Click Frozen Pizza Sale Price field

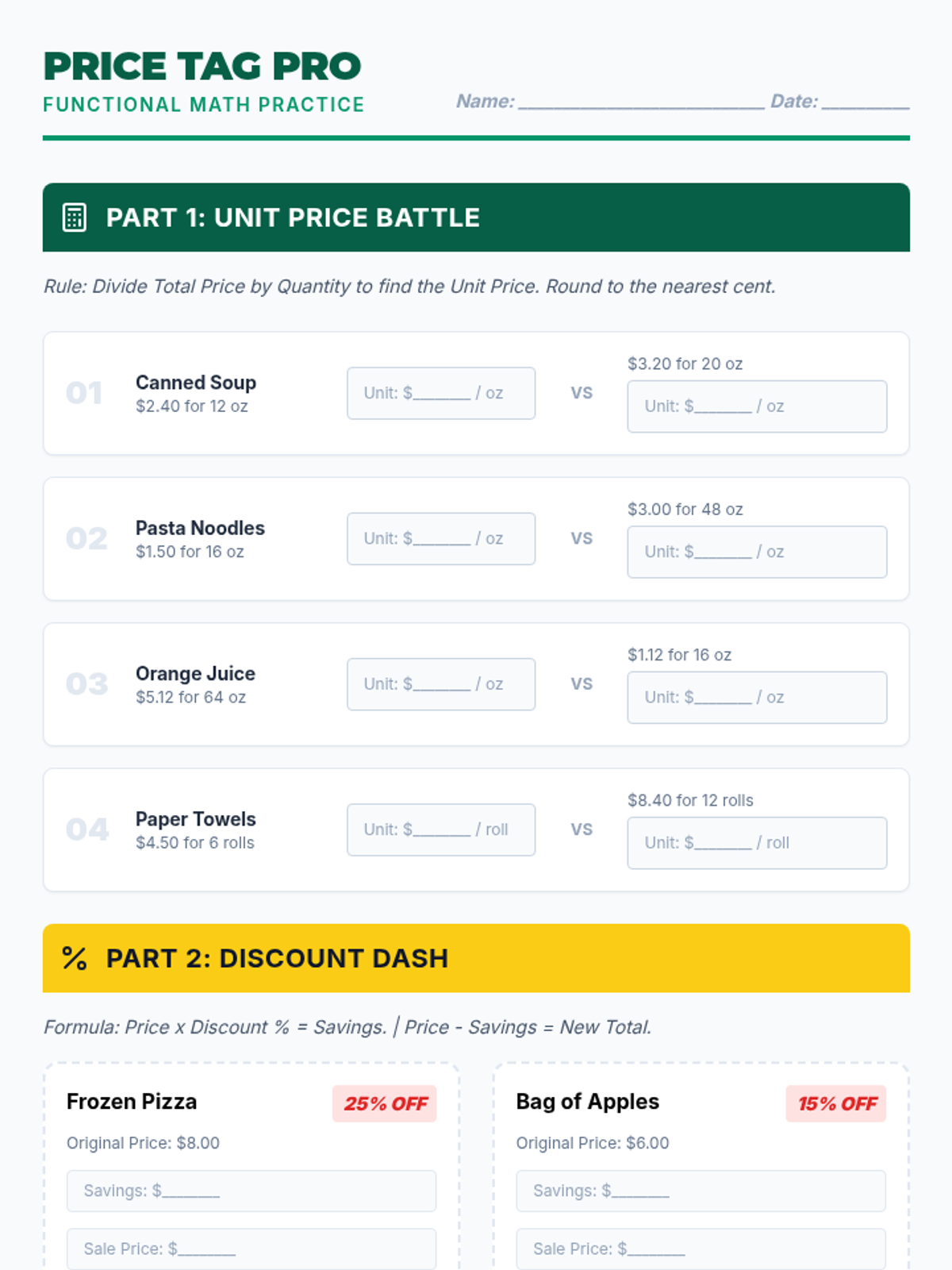point(251,1249)
